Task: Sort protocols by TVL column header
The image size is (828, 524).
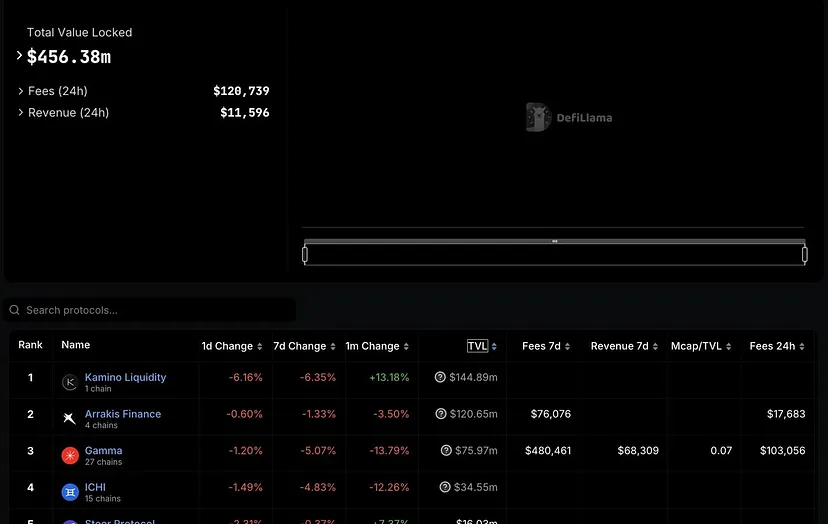Action: pyautogui.click(x=481, y=347)
